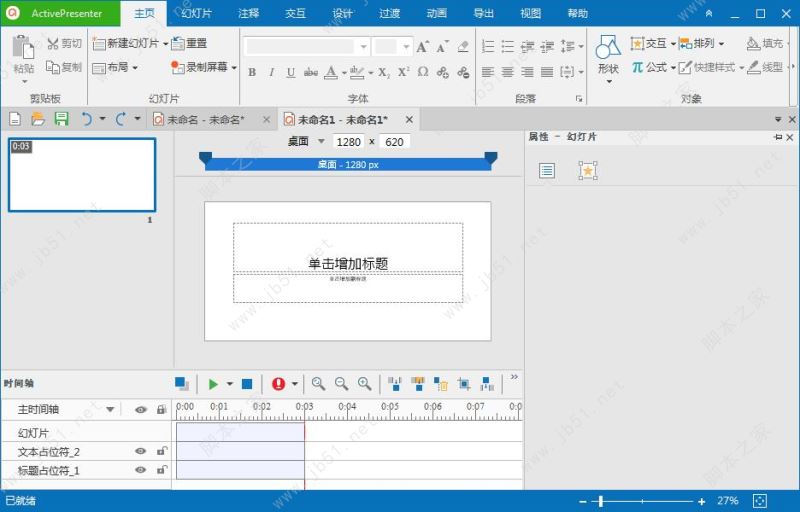Undo the last action

87,119
